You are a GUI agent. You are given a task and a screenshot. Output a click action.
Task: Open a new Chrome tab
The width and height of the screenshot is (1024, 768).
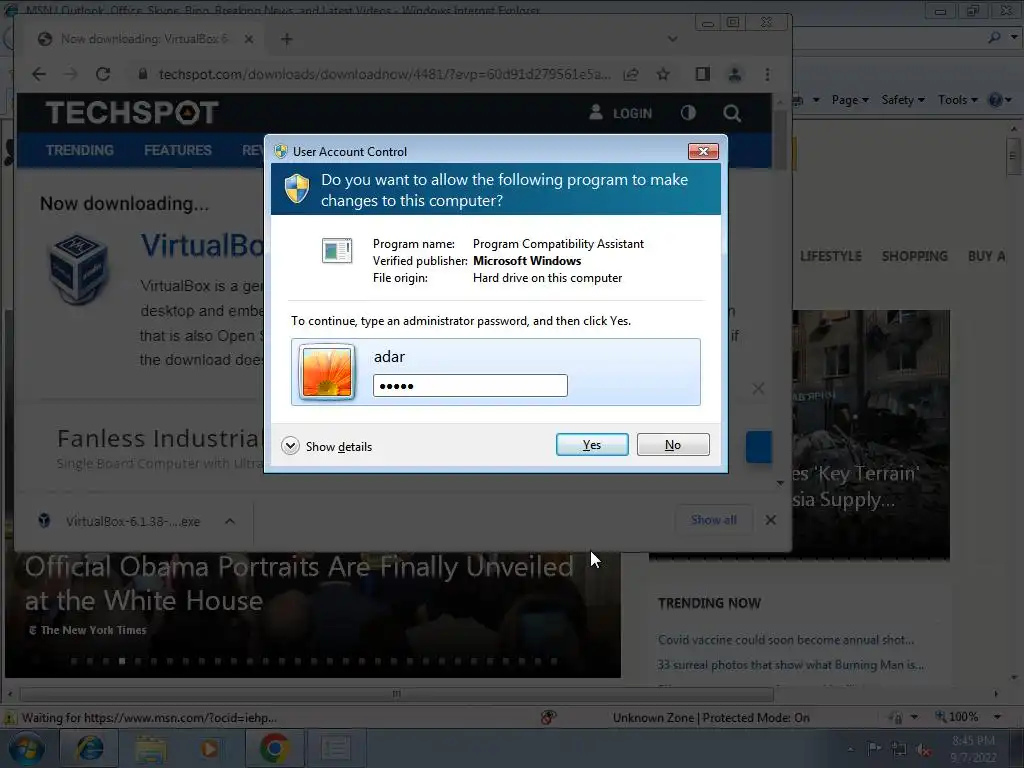pyautogui.click(x=287, y=39)
